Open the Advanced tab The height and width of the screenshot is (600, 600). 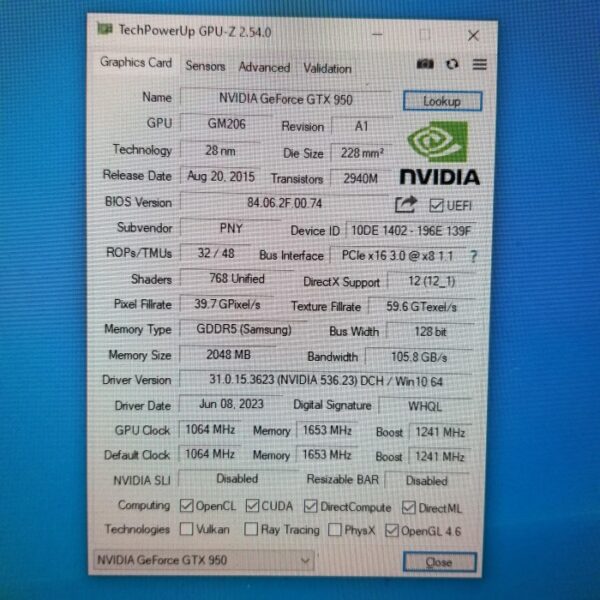(x=264, y=67)
